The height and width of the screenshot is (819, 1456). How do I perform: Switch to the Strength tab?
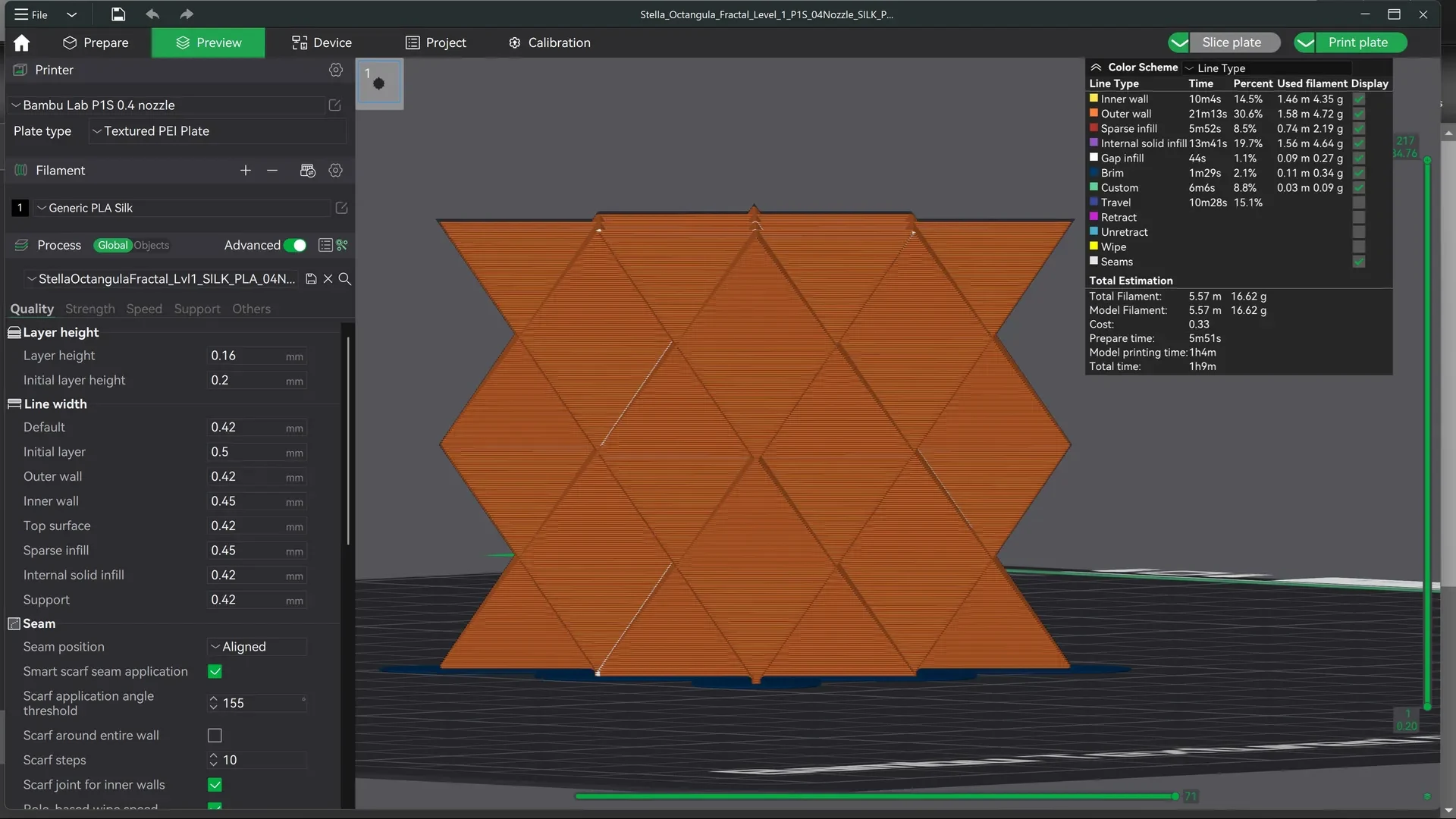coord(90,309)
